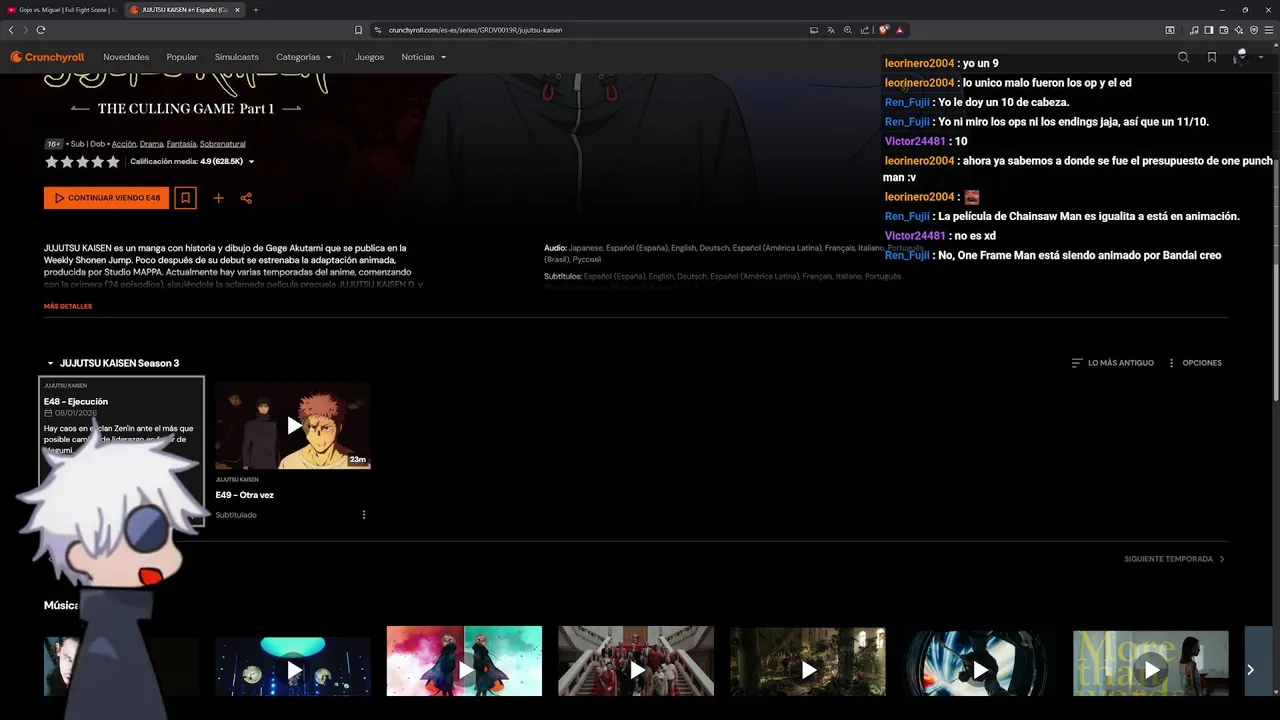Play the pink and teal two-figure music video
The width and height of the screenshot is (1280, 720).
[x=464, y=661]
